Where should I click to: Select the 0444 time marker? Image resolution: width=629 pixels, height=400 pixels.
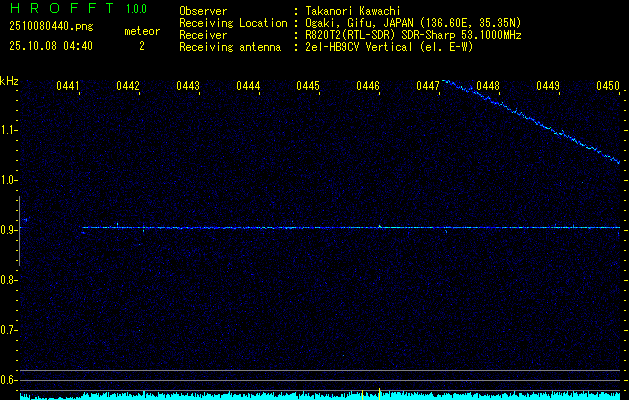pos(248,87)
